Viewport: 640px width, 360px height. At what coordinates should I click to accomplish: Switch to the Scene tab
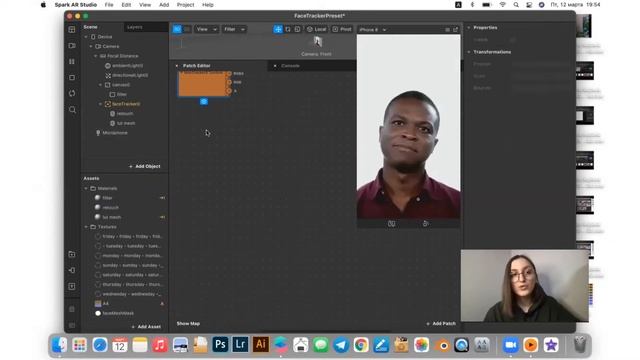[x=91, y=27]
